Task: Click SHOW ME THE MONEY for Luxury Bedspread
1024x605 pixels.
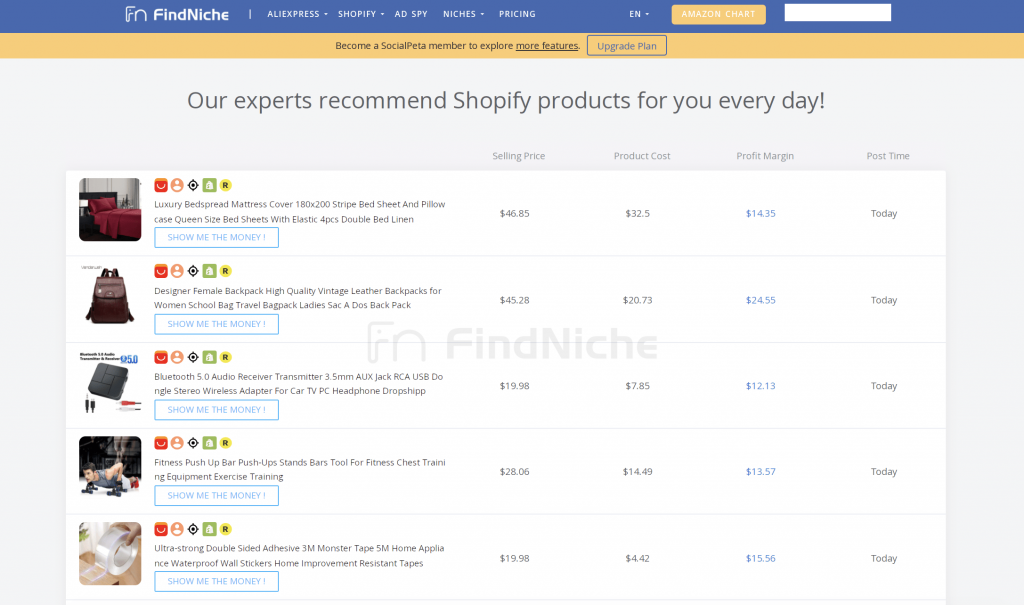Action: click(x=216, y=237)
